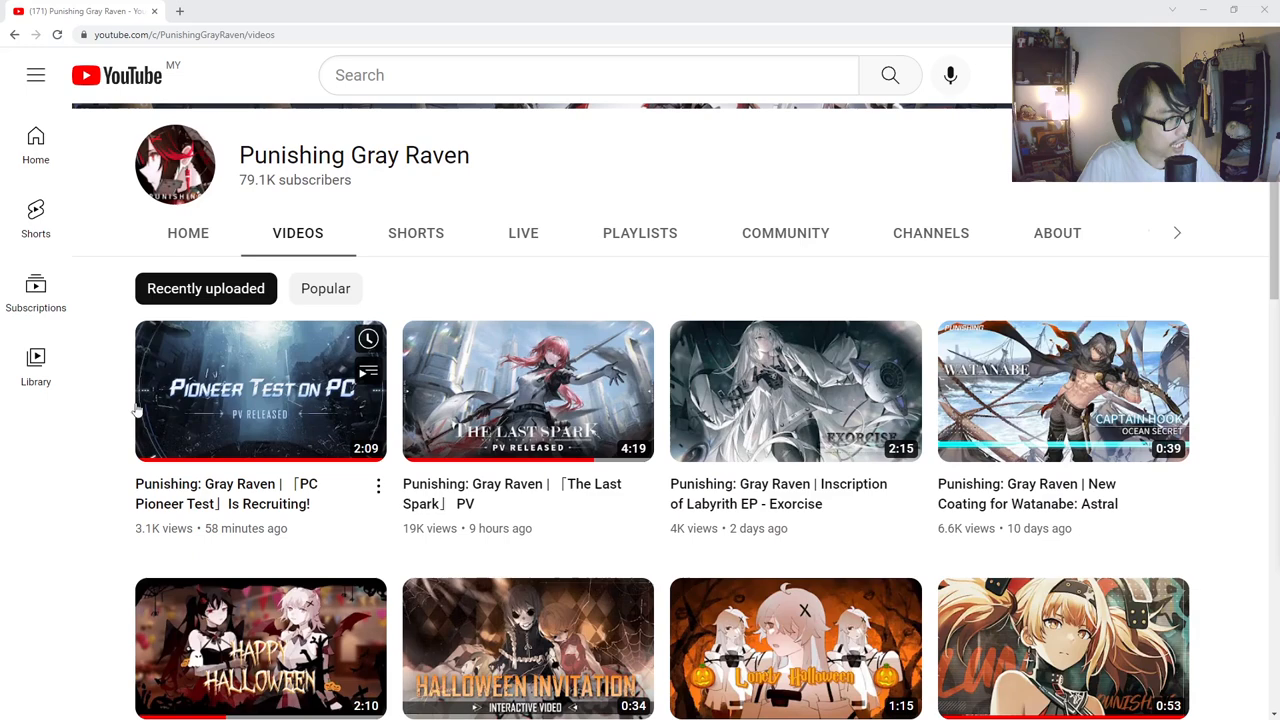Play Exorcise video thumbnail

[x=796, y=391]
